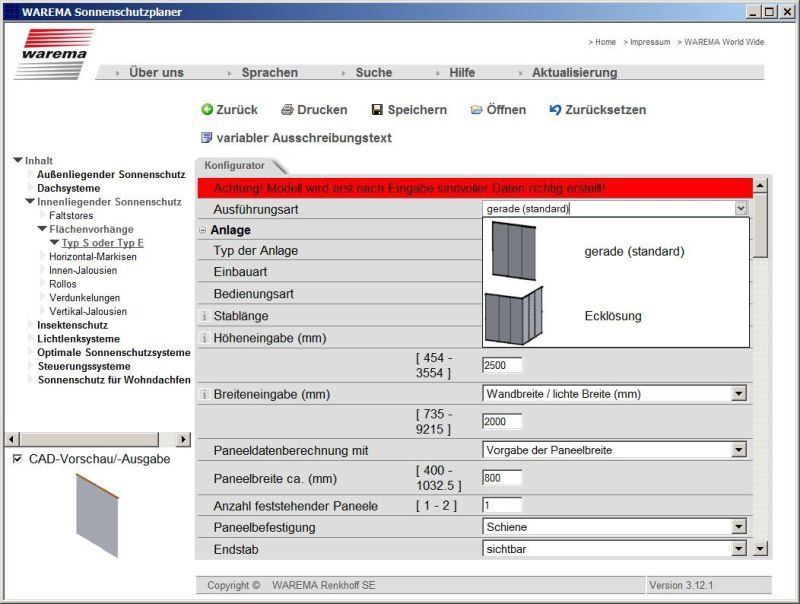Select the Ecklösung corner panel image
Viewport: 800px width, 604px height.
pyautogui.click(x=513, y=316)
